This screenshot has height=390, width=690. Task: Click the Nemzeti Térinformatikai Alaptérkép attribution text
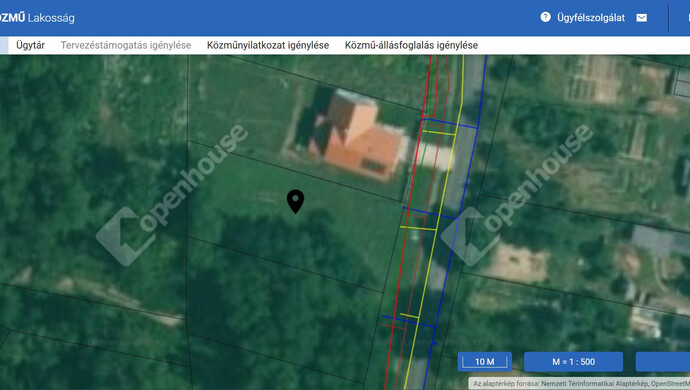tap(595, 384)
